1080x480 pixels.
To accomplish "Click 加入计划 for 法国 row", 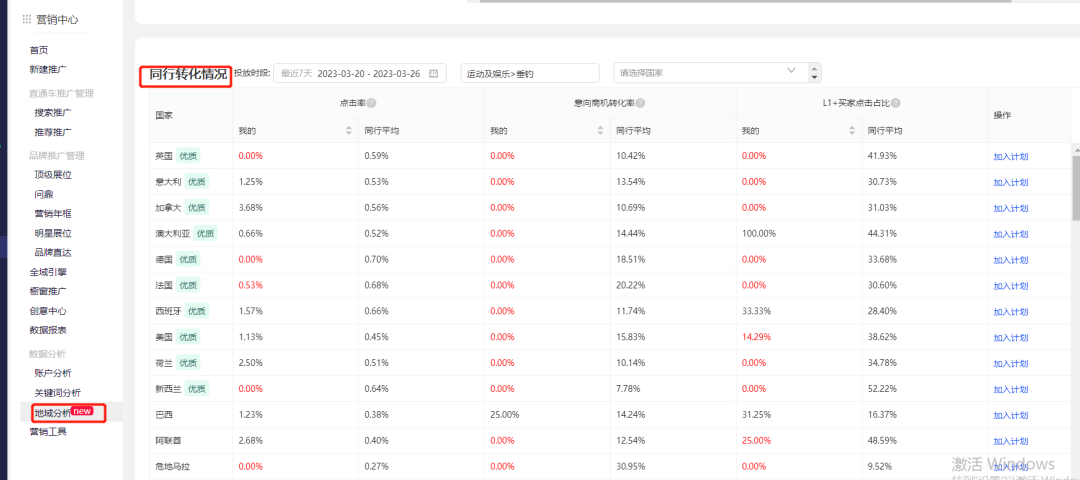I will (x=1010, y=286).
